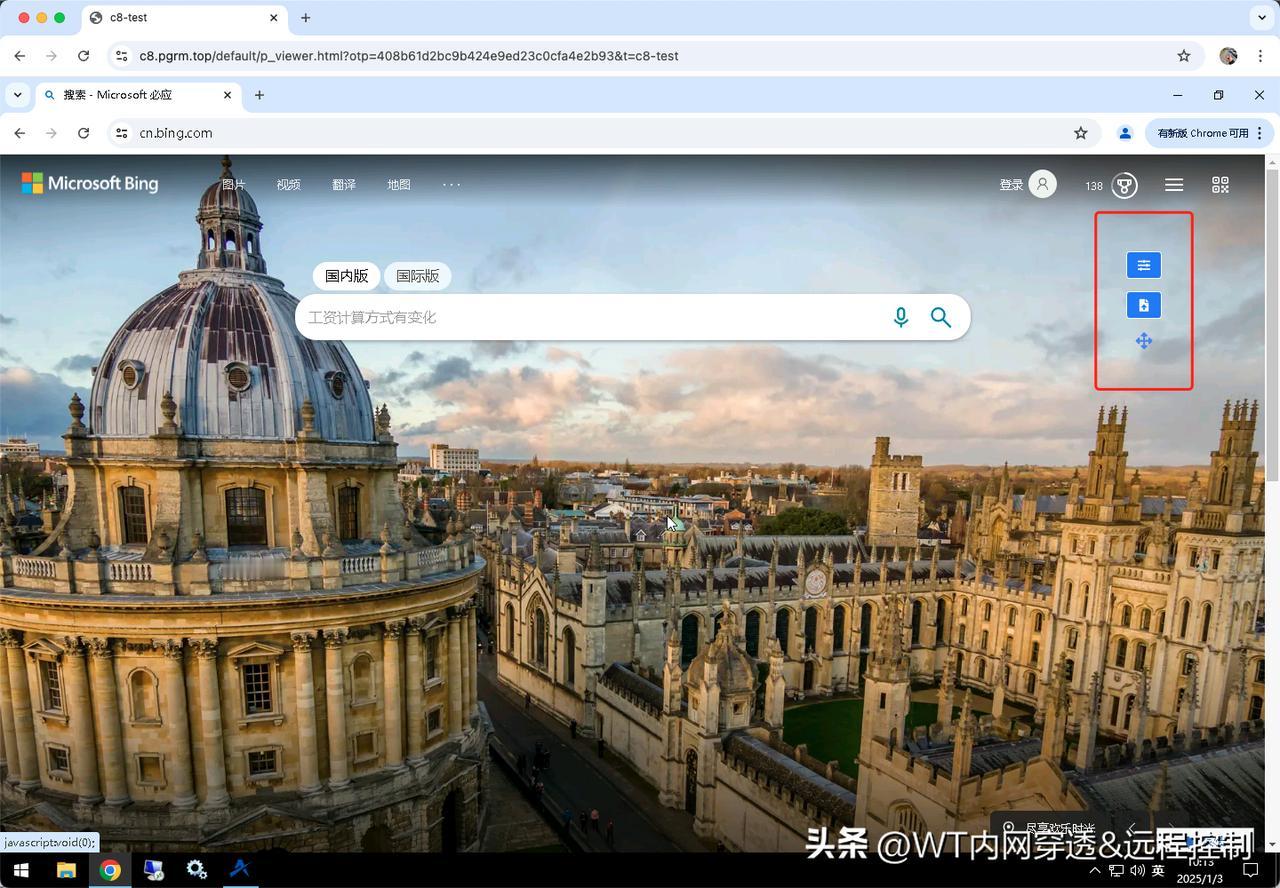The height and width of the screenshot is (888, 1280).
Task: Open the 图片 menu item
Action: pos(233,185)
